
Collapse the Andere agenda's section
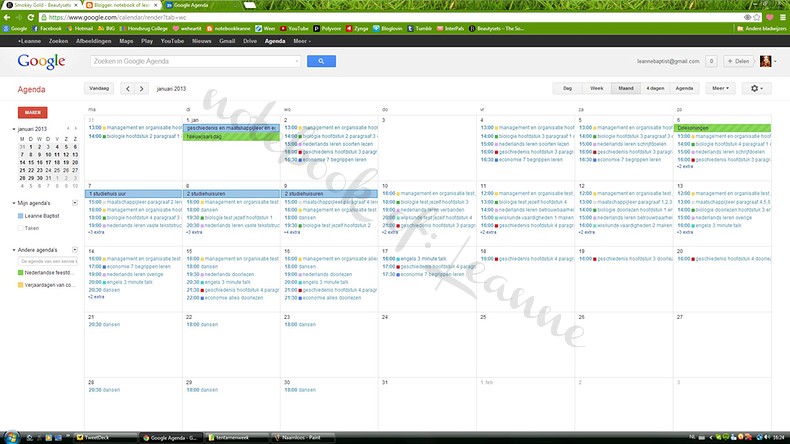pos(14,250)
